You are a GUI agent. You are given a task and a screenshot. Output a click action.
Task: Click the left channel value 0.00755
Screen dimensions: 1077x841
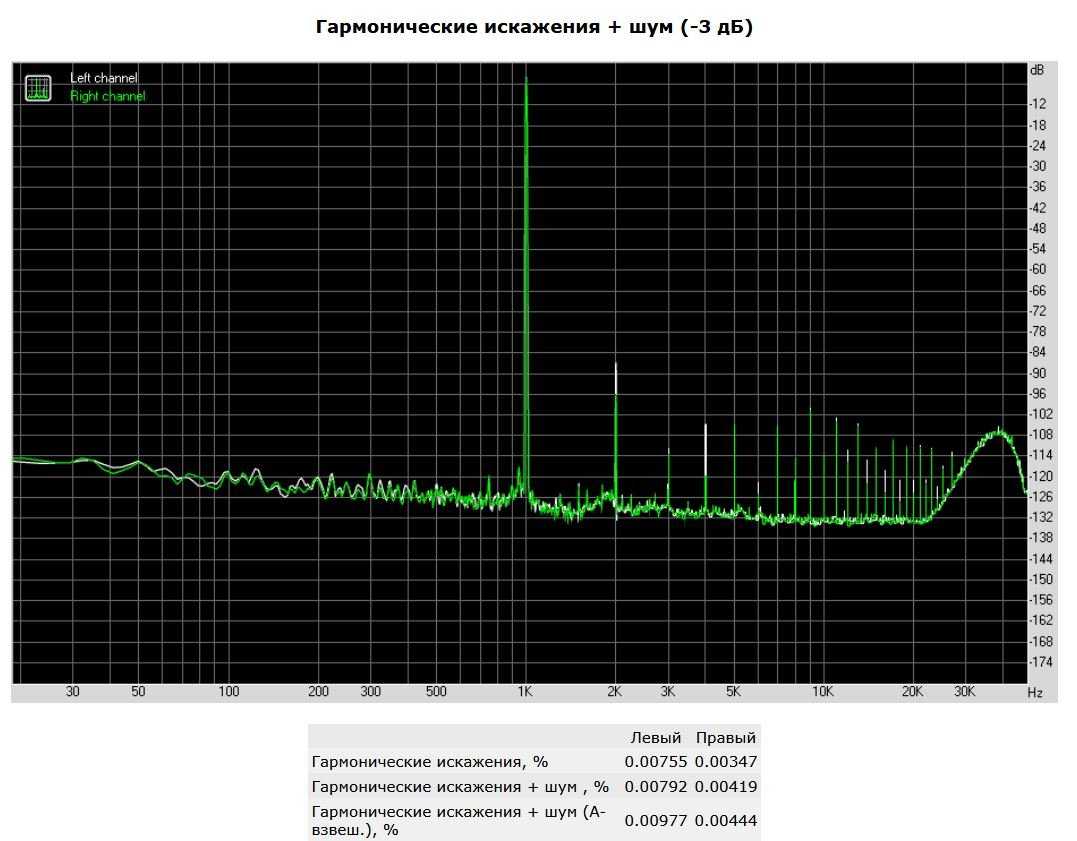pos(653,762)
